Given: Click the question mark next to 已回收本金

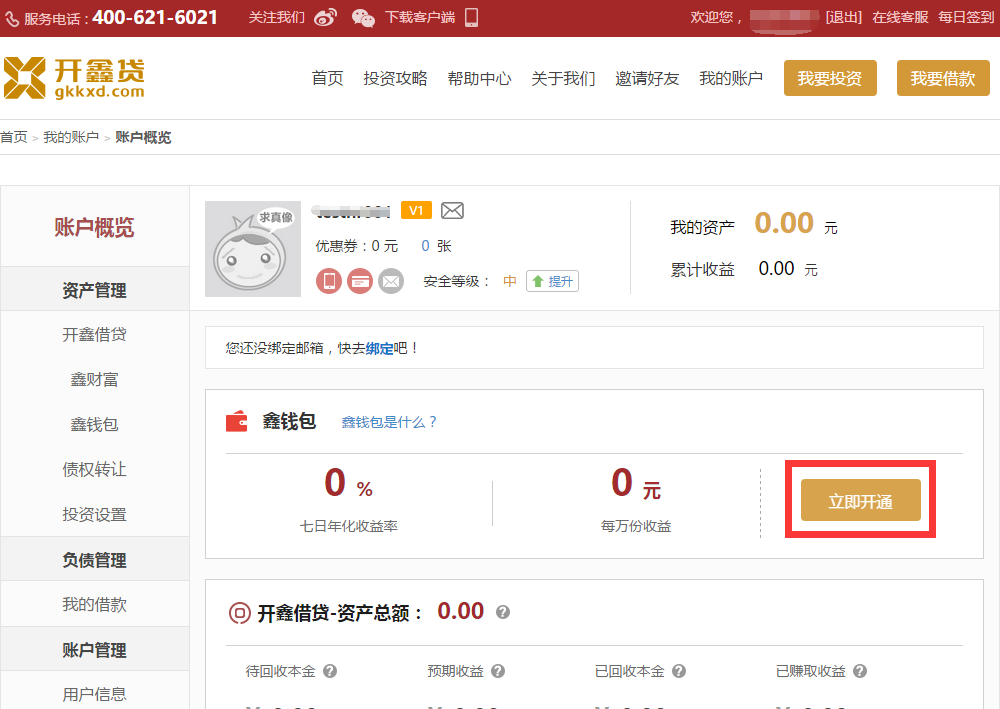Looking at the screenshot, I should pos(679,671).
